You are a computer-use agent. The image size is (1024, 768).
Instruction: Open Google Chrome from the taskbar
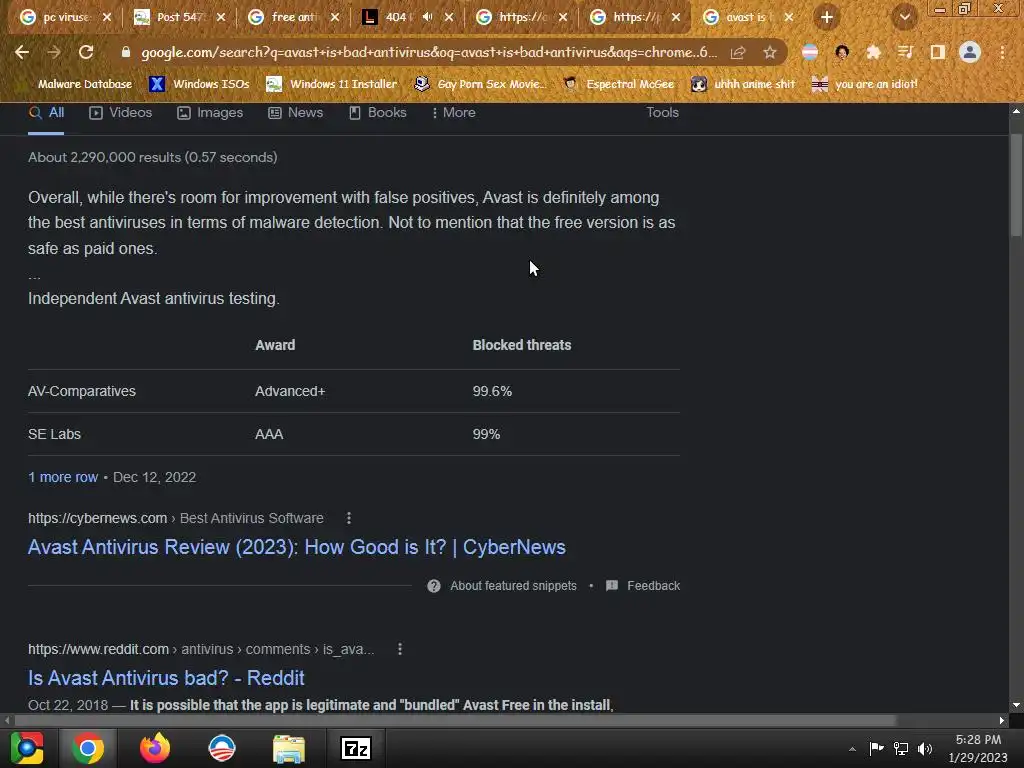pos(88,748)
